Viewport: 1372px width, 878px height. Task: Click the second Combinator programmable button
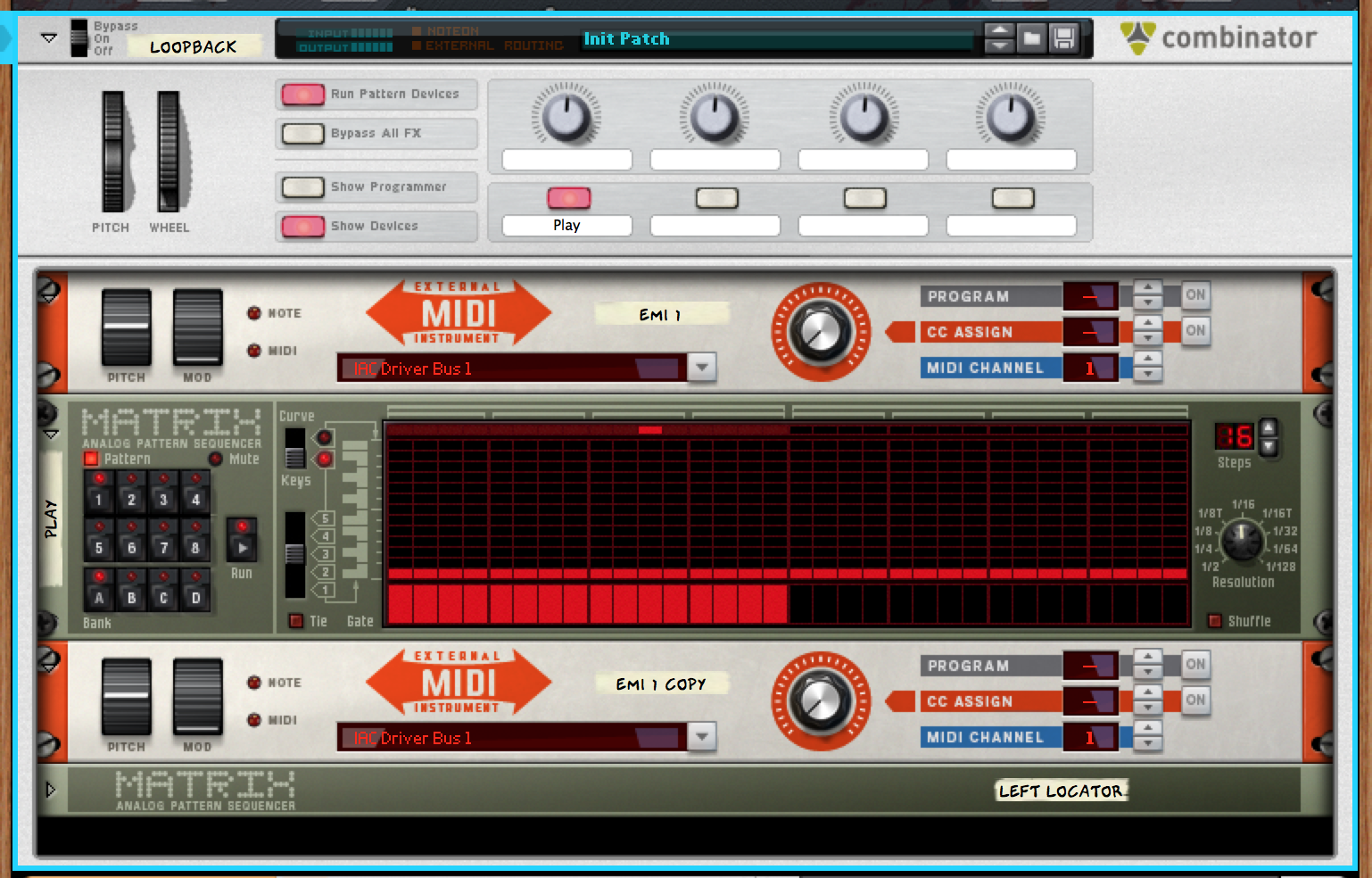[716, 197]
